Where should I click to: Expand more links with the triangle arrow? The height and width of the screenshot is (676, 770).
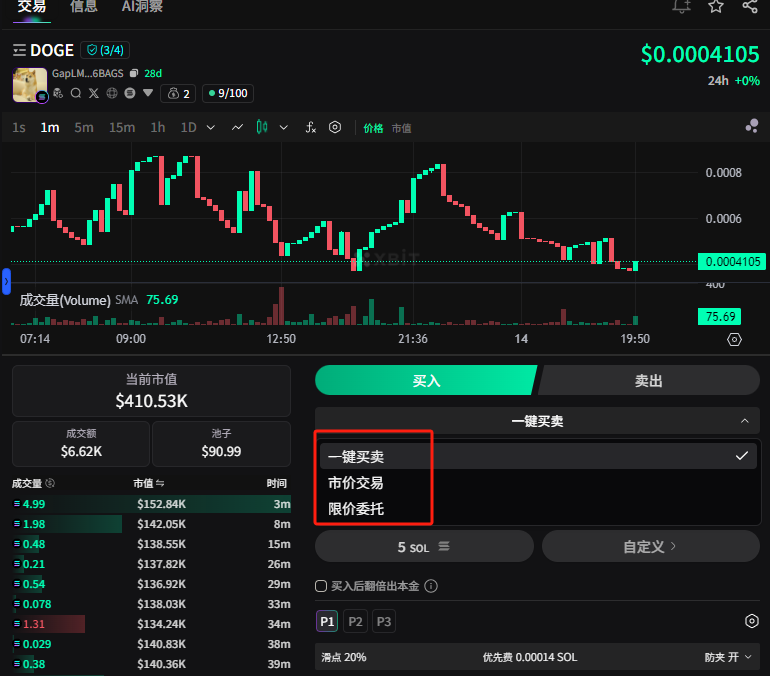pyautogui.click(x=148, y=93)
